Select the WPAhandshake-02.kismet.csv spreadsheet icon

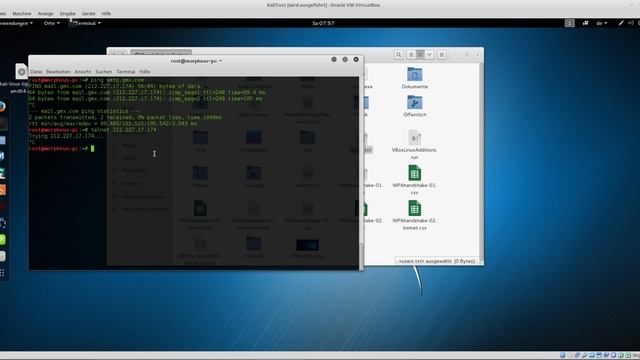click(x=415, y=208)
